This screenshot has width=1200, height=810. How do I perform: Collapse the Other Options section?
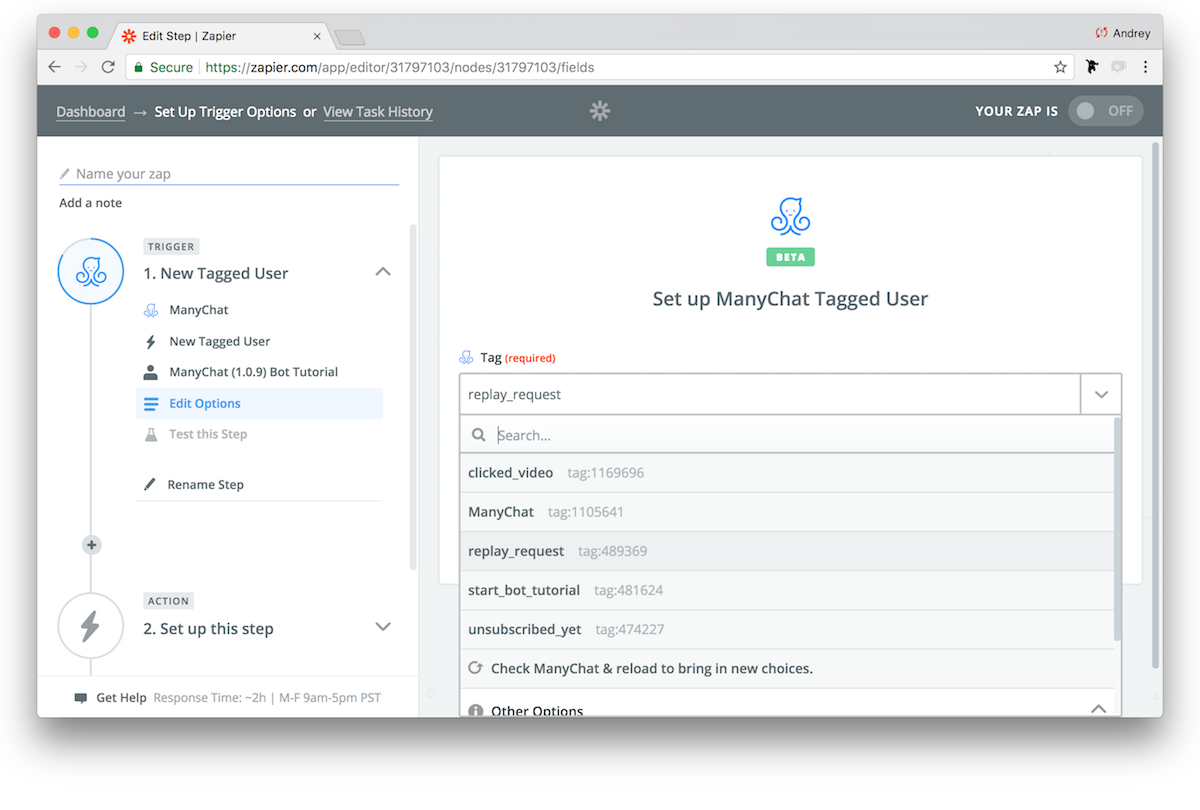click(x=1098, y=710)
